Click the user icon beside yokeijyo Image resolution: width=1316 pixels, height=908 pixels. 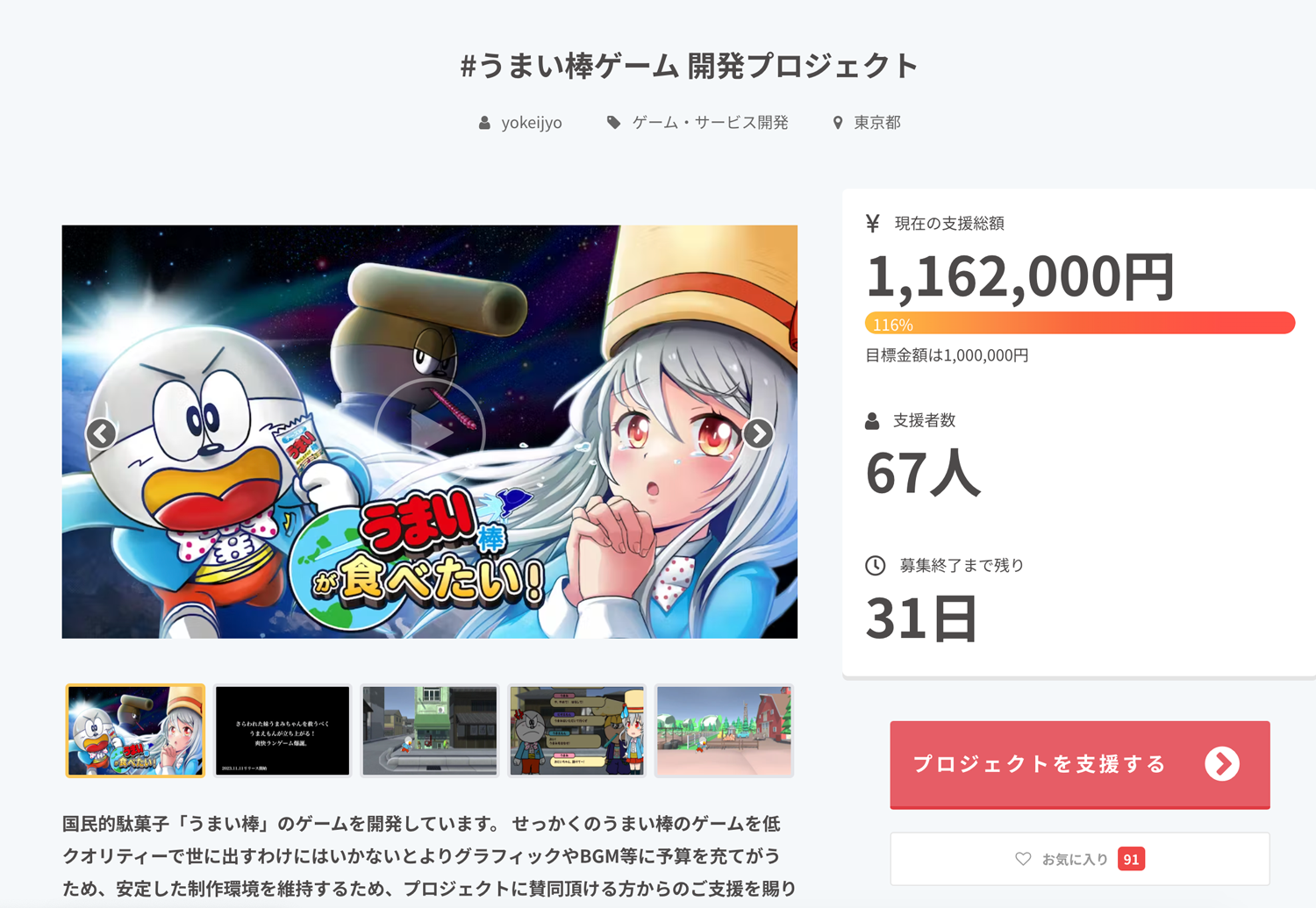(x=484, y=123)
